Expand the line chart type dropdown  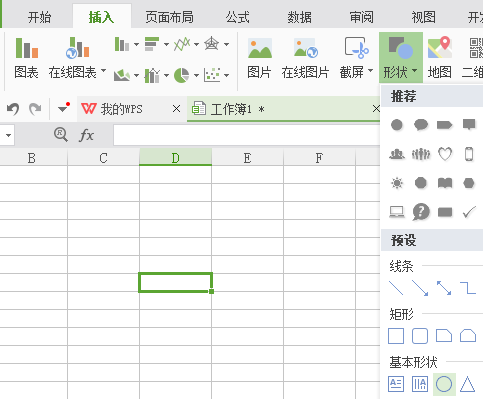(196, 44)
